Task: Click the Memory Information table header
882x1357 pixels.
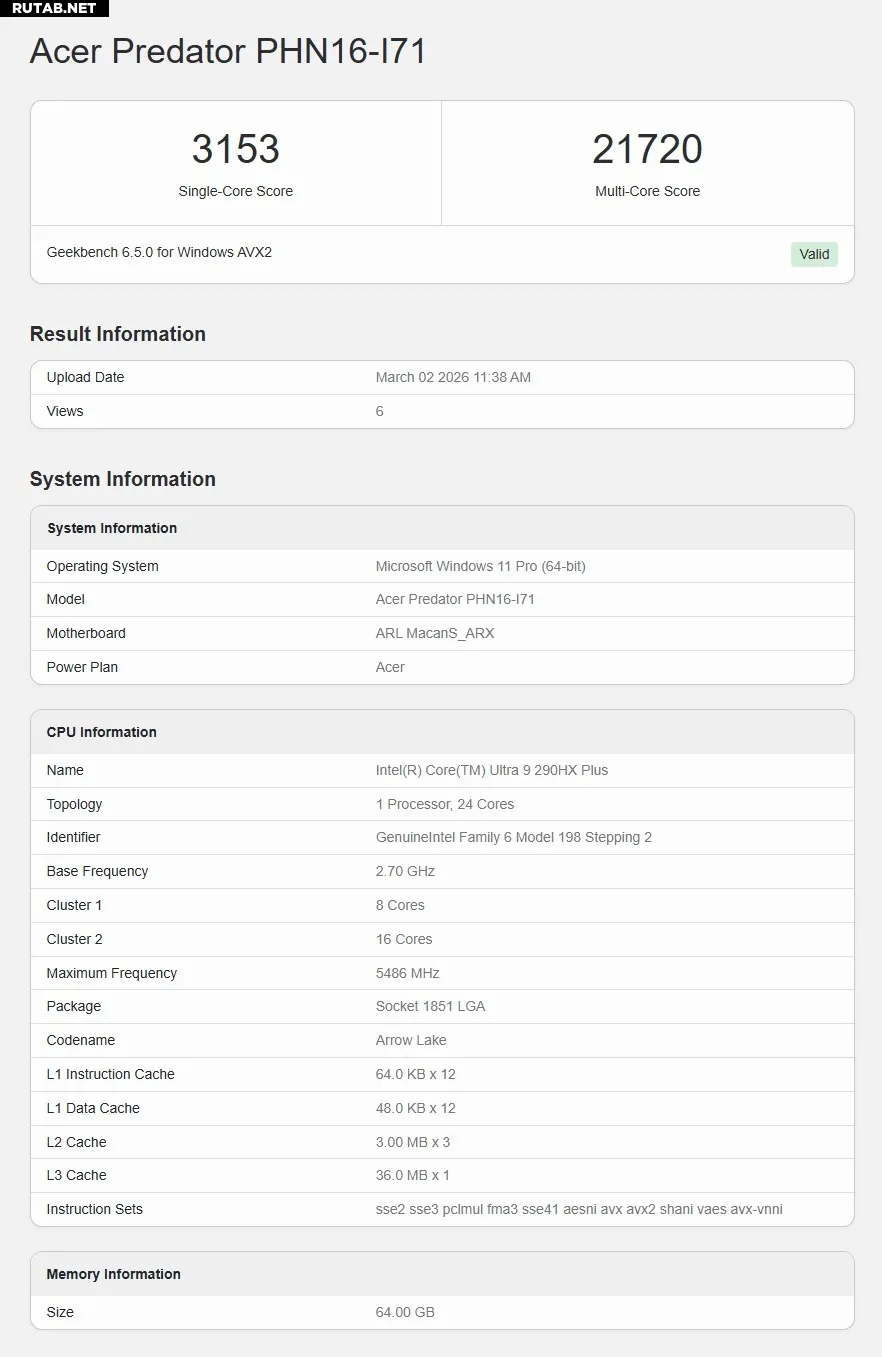Action: pyautogui.click(x=113, y=1274)
